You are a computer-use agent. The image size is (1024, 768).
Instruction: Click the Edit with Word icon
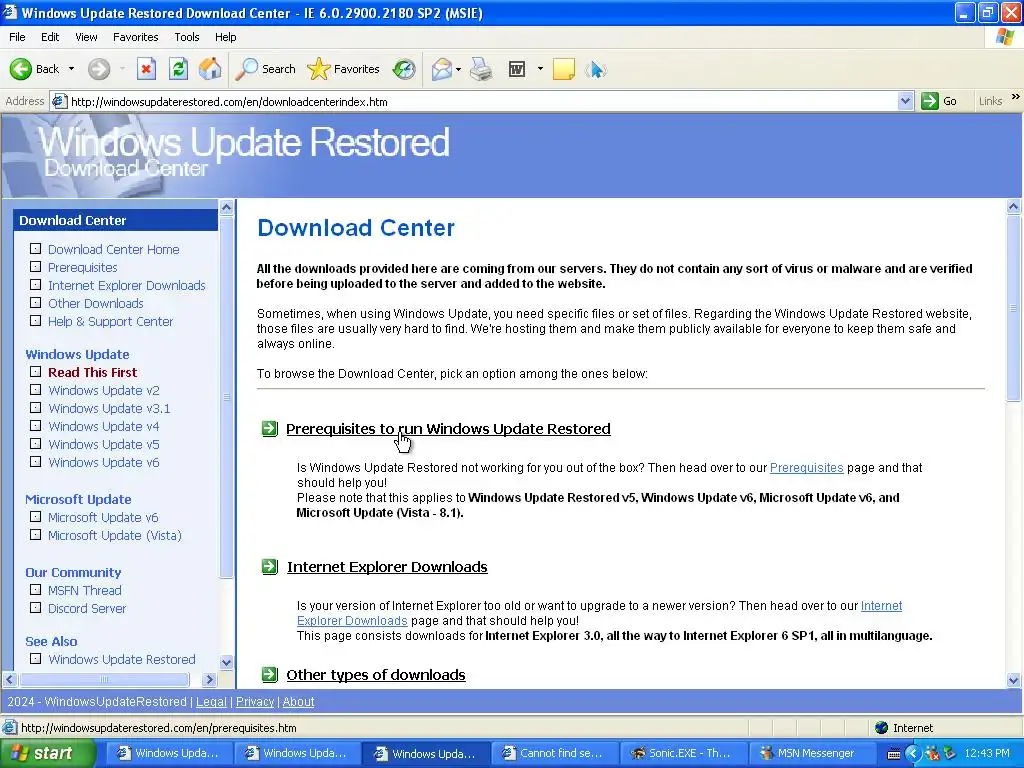(517, 69)
